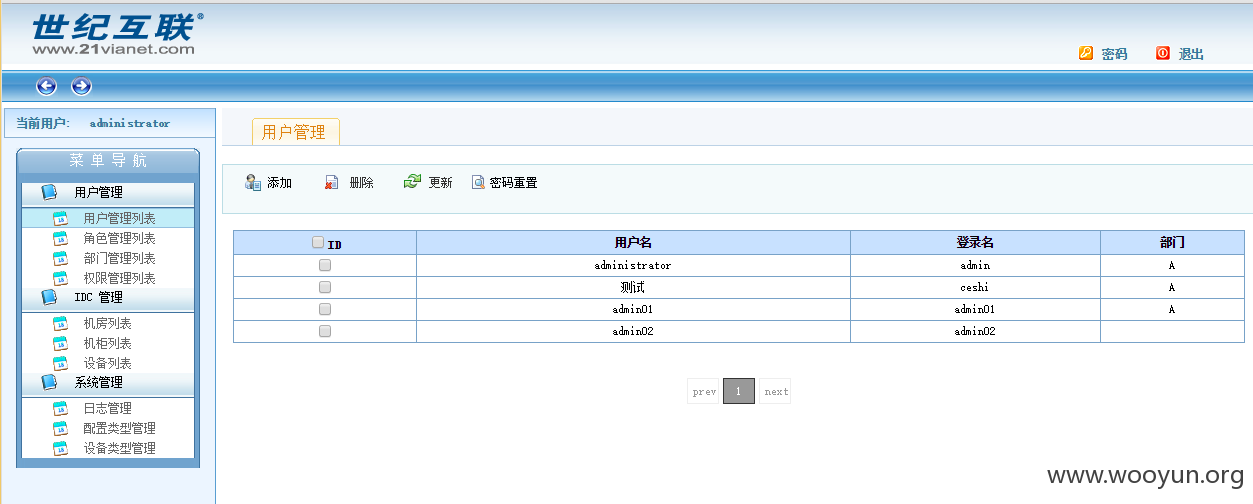Click the 密码重置 button label

click(513, 183)
